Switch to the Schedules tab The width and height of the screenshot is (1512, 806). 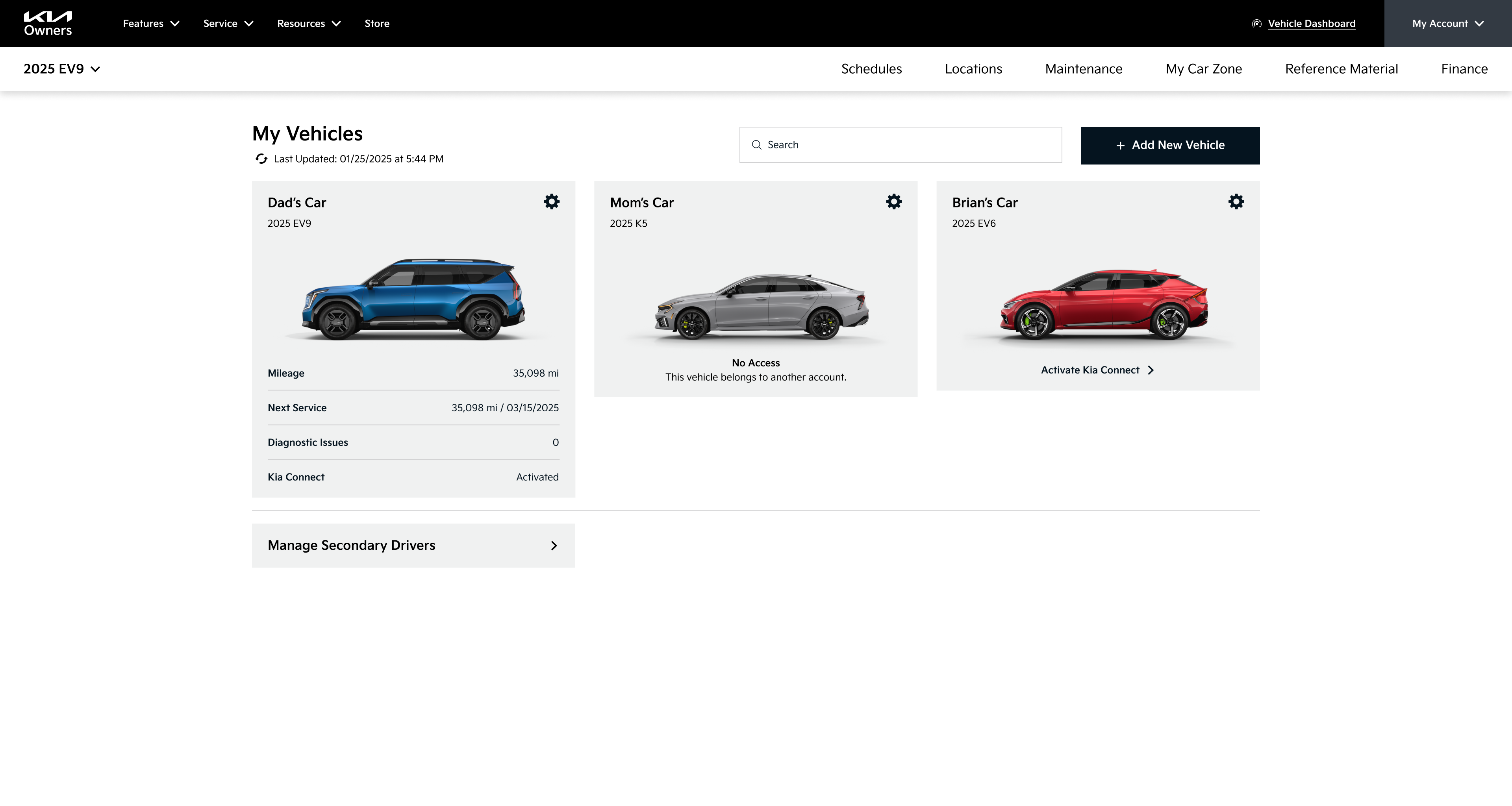pos(871,69)
